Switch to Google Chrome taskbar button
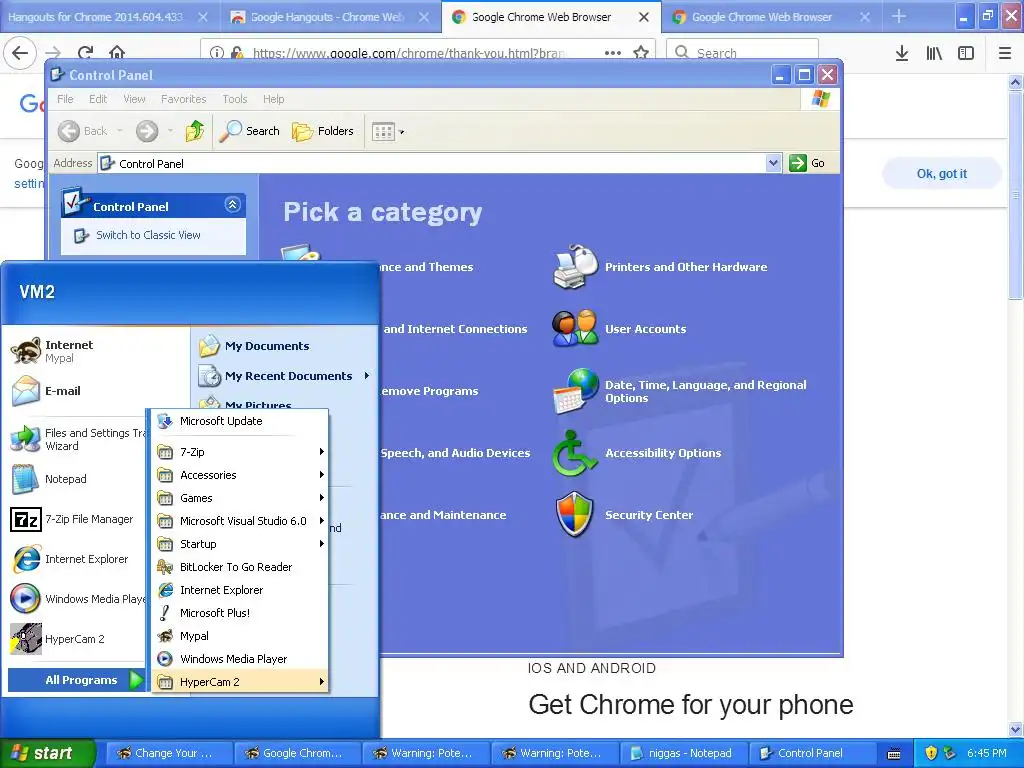 (x=296, y=754)
